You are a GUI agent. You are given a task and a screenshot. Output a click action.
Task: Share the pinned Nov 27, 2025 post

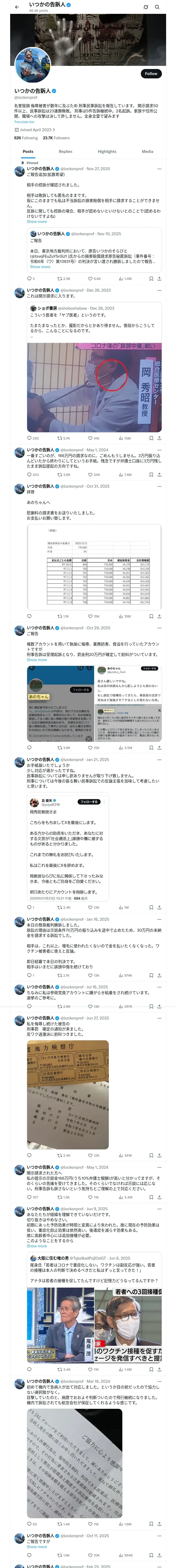tap(159, 278)
